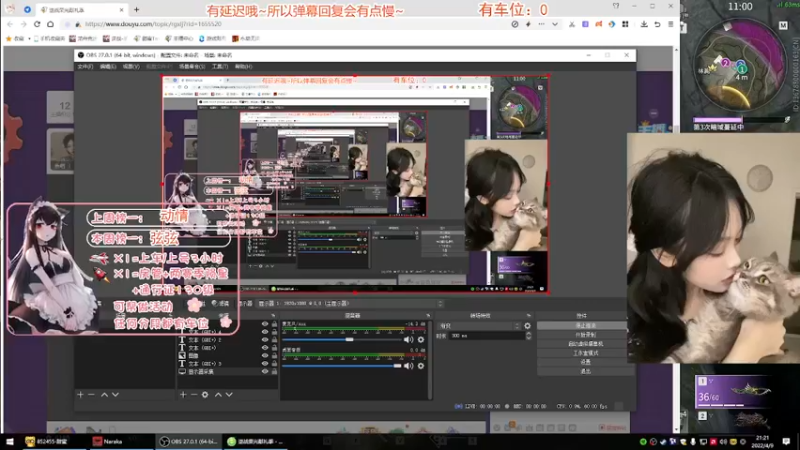Switch to OBS 27.0.1 taskbar button
Screen dimensions: 800x450
point(188,441)
